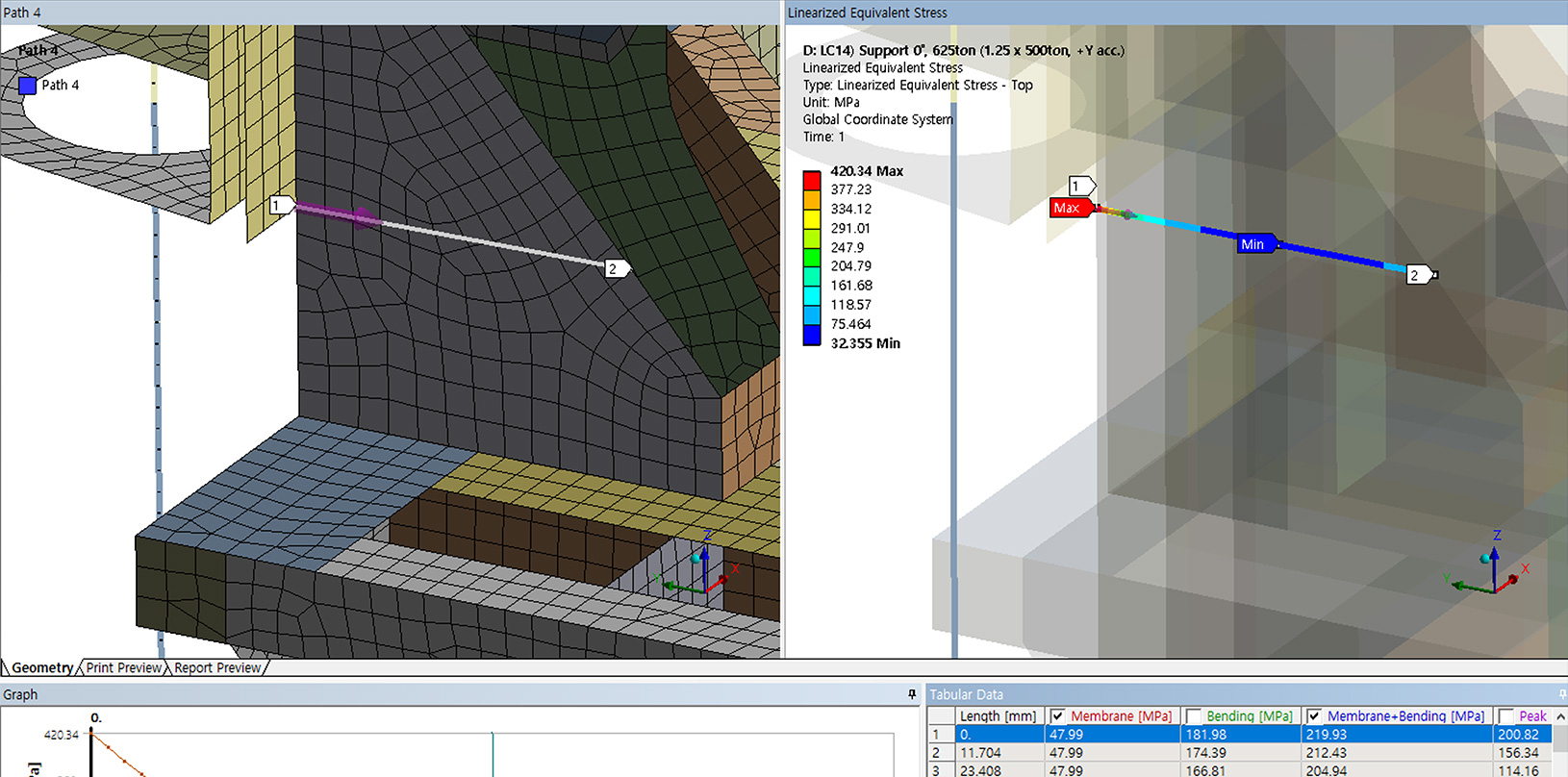The width and height of the screenshot is (1568, 777).
Task: Click the Tabular Data scrollbar thumb
Action: pyautogui.click(x=1560, y=740)
